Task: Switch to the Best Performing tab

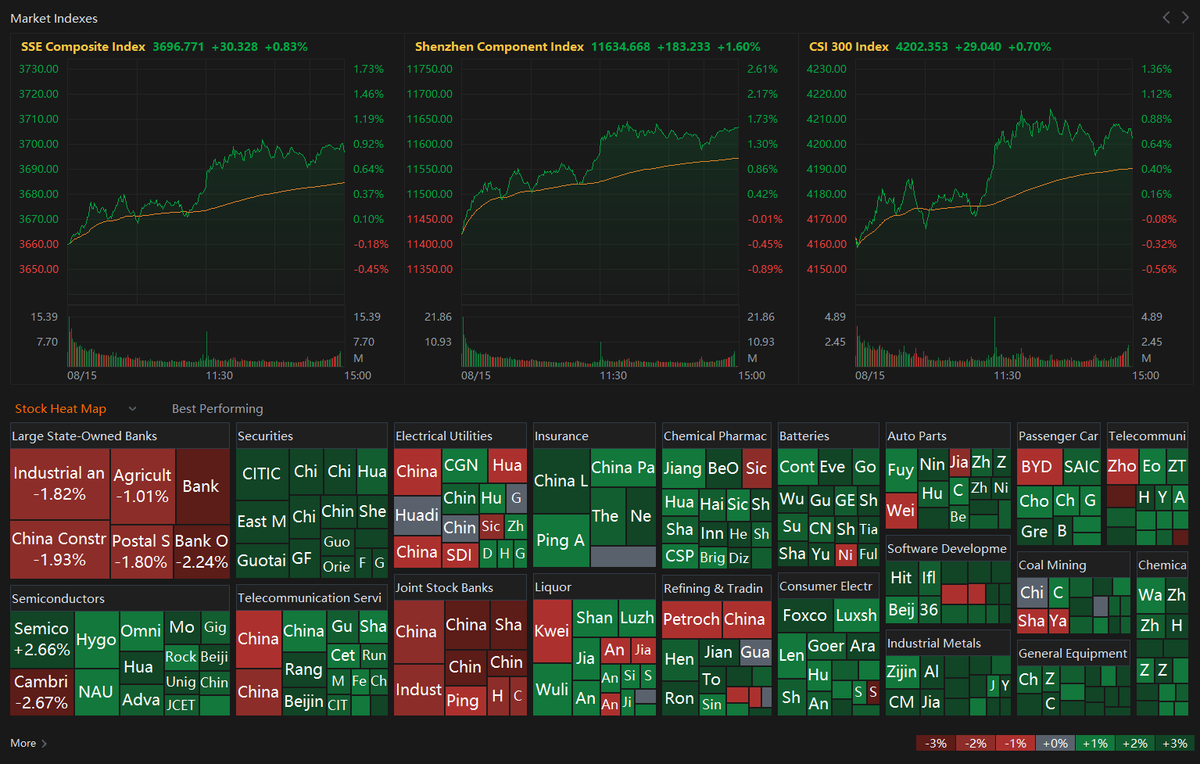Action: [217, 409]
